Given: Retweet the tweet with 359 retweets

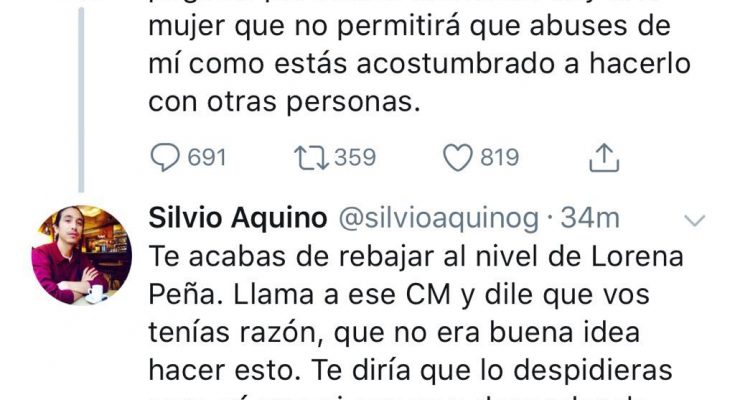Looking at the screenshot, I should (311, 158).
